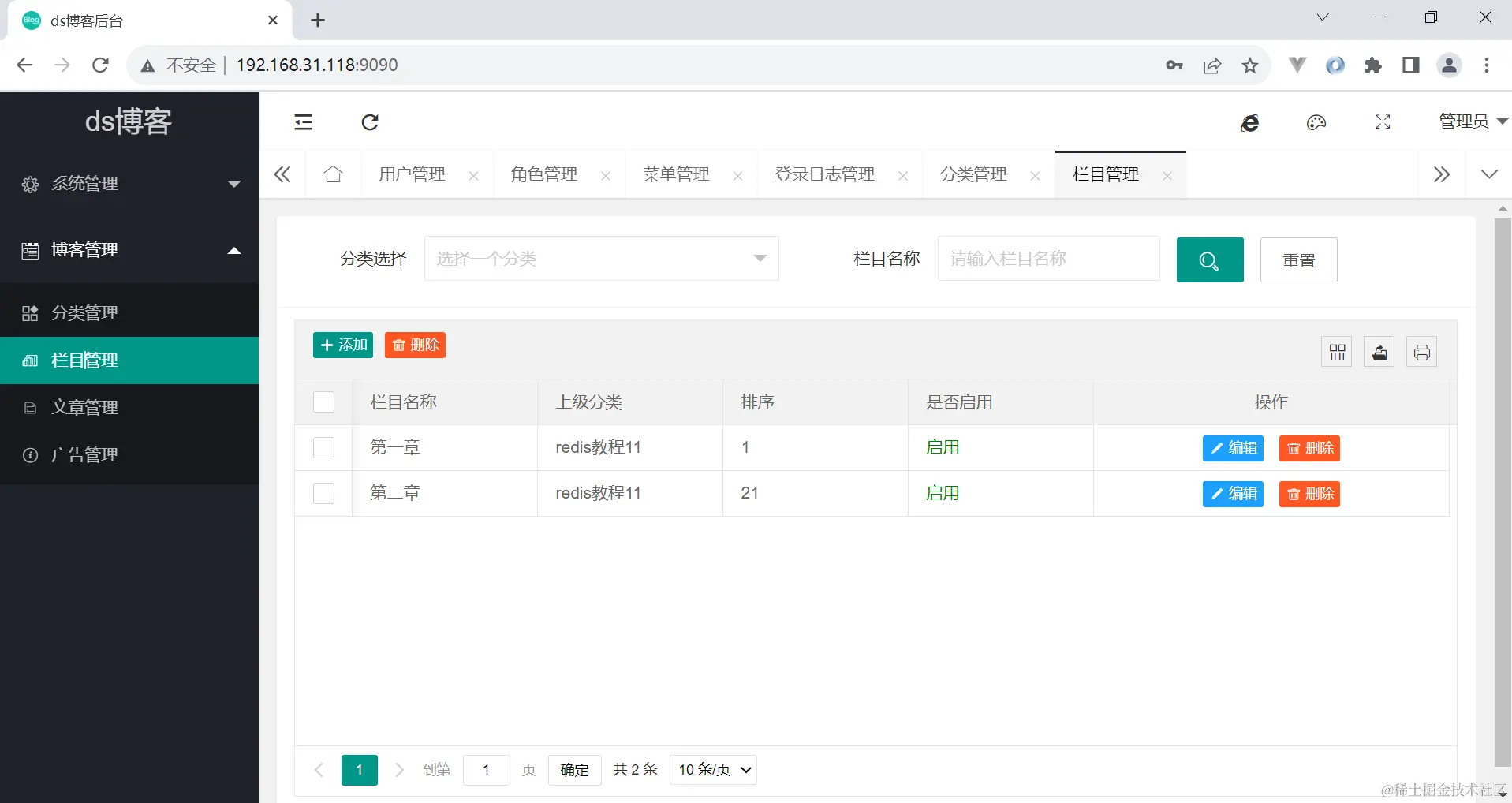Open 广告管理 in the sidebar
The width and height of the screenshot is (1512, 803).
point(129,455)
